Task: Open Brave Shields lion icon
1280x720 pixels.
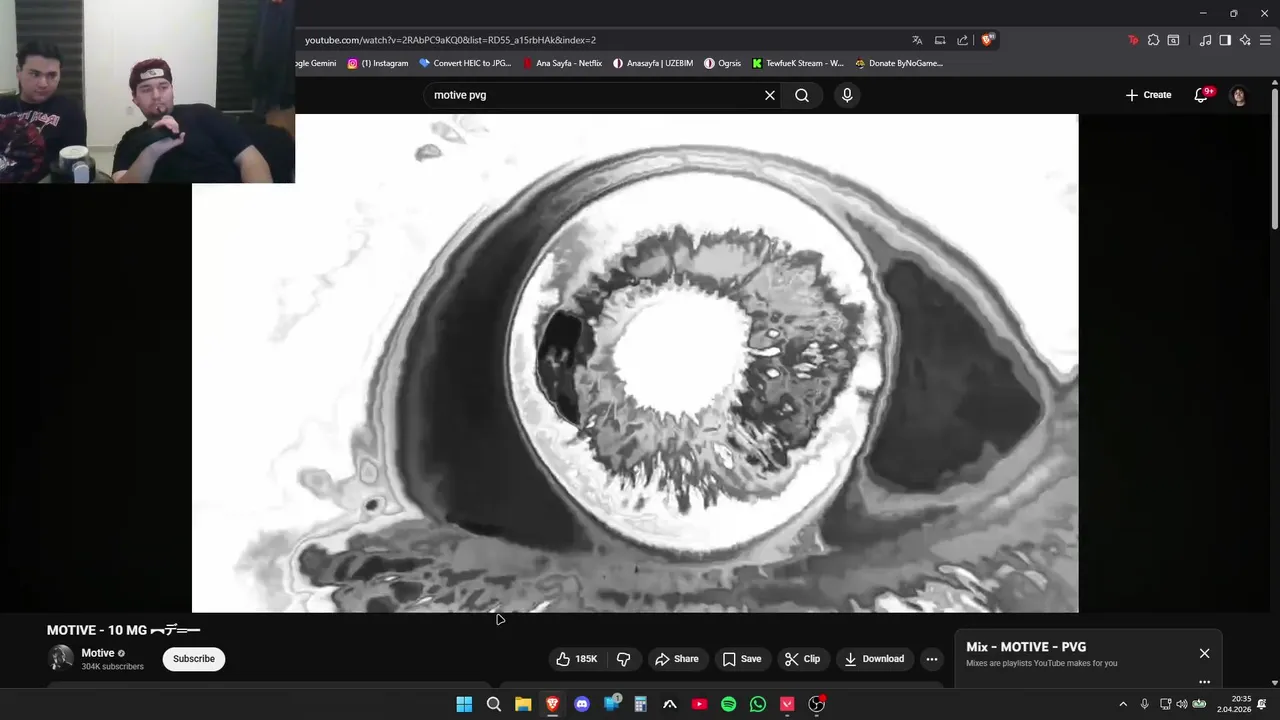Action: coord(987,40)
